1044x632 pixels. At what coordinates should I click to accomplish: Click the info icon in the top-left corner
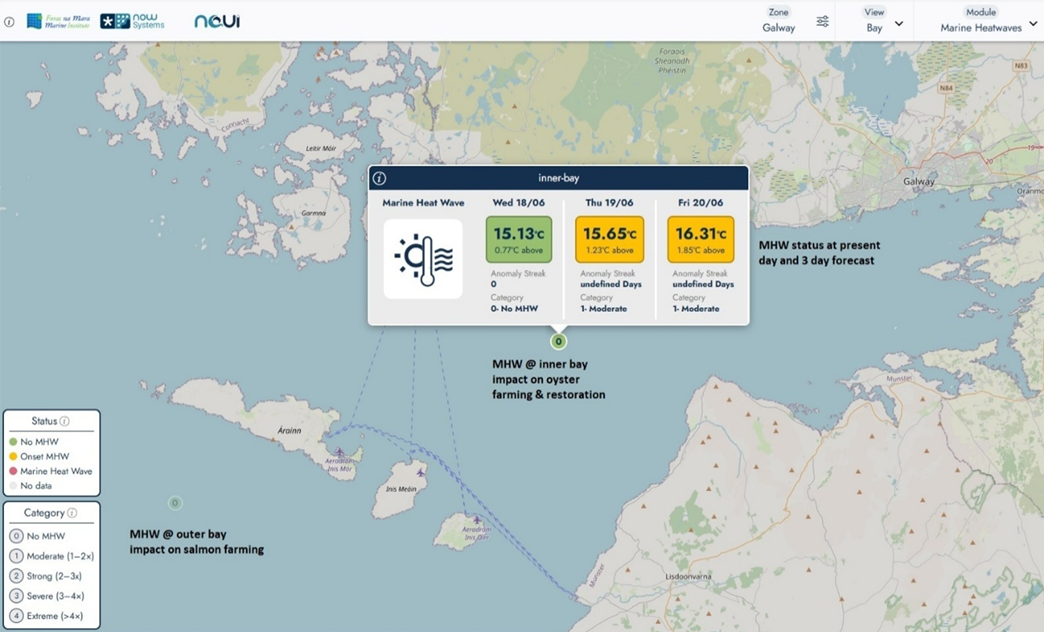click(x=9, y=21)
